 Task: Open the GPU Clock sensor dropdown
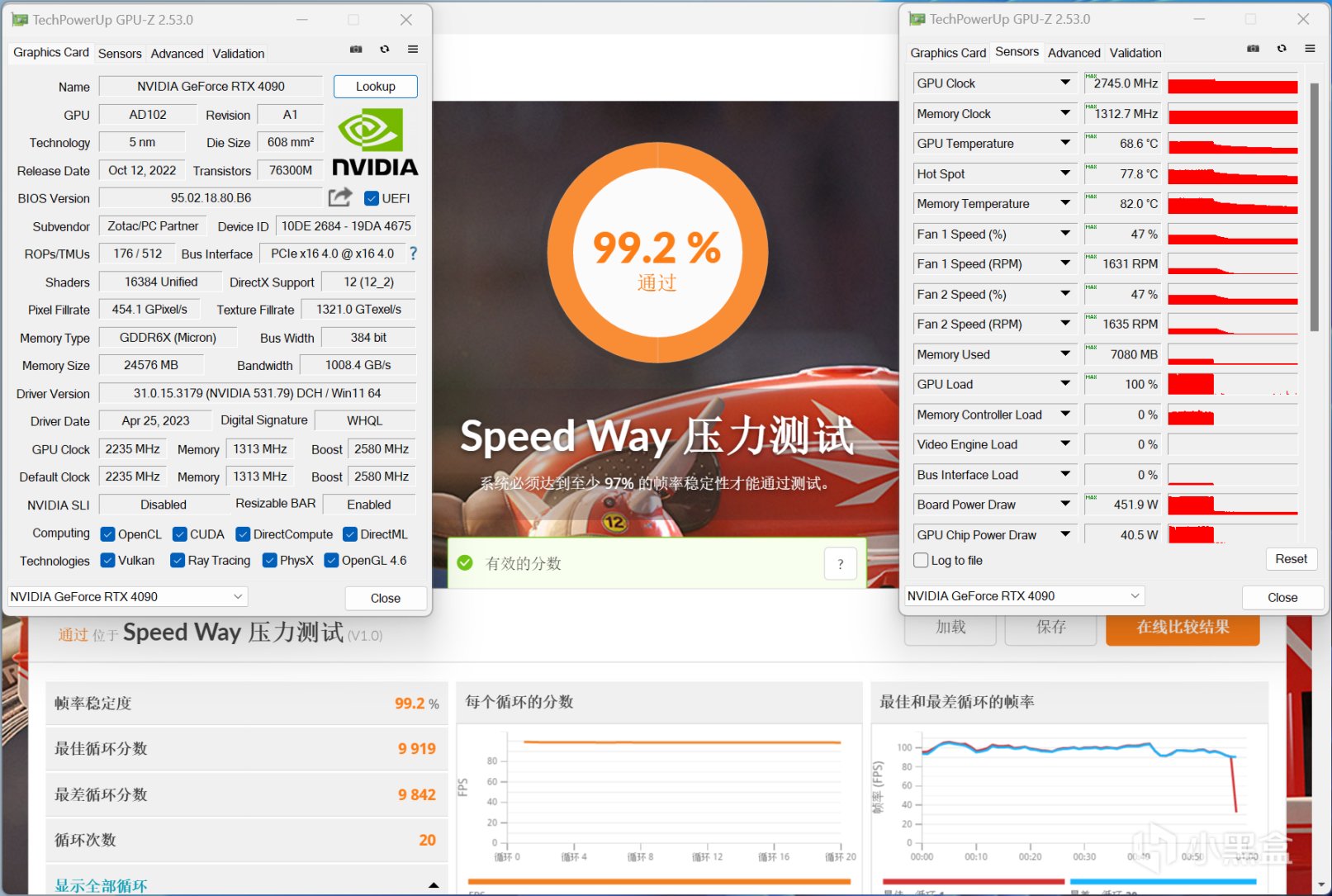point(1065,83)
